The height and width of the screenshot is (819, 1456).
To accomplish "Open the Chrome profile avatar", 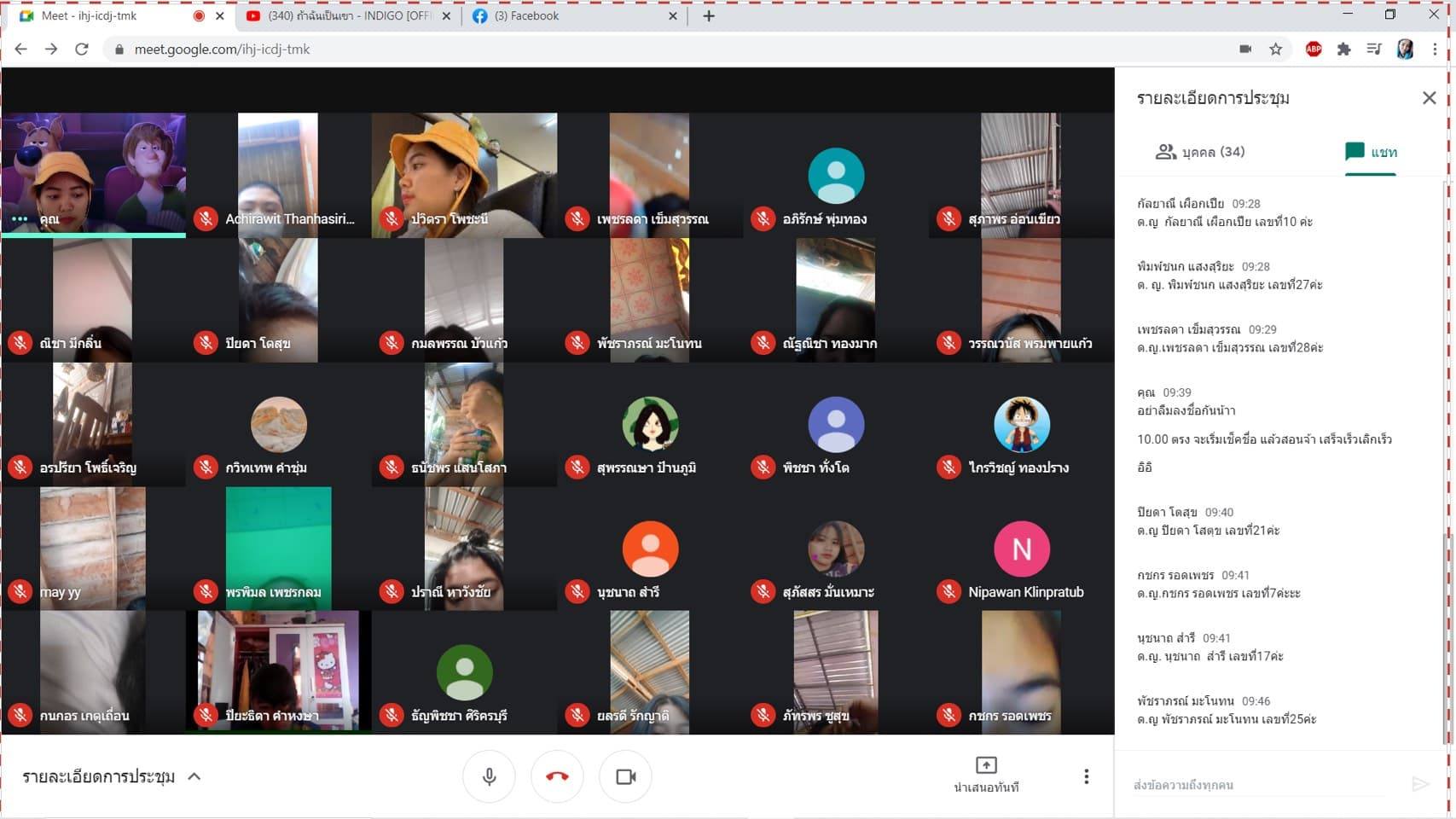I will [x=1405, y=49].
